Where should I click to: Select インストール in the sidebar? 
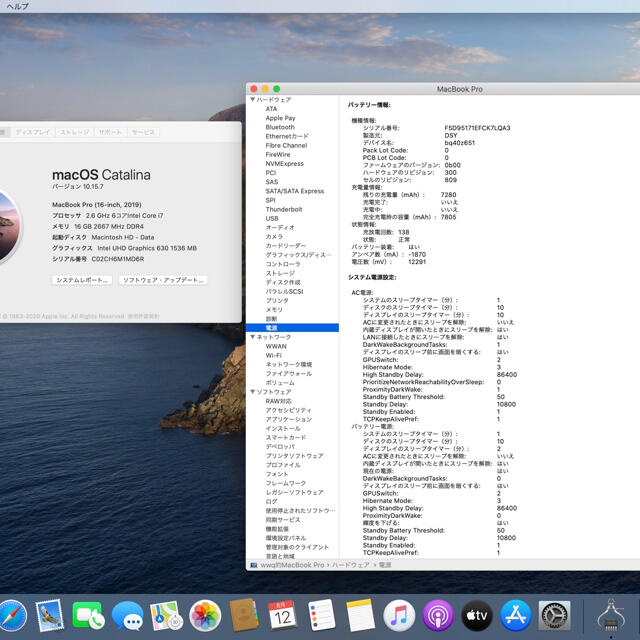click(x=283, y=428)
